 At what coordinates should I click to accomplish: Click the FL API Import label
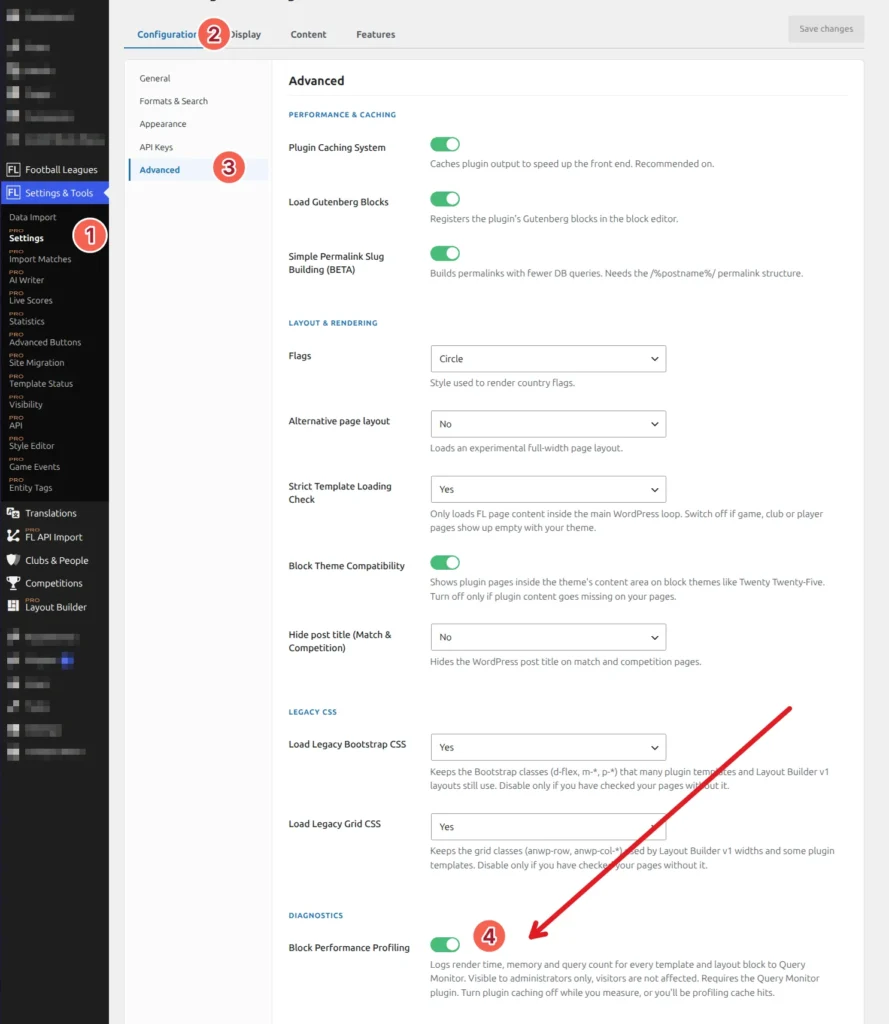54,537
